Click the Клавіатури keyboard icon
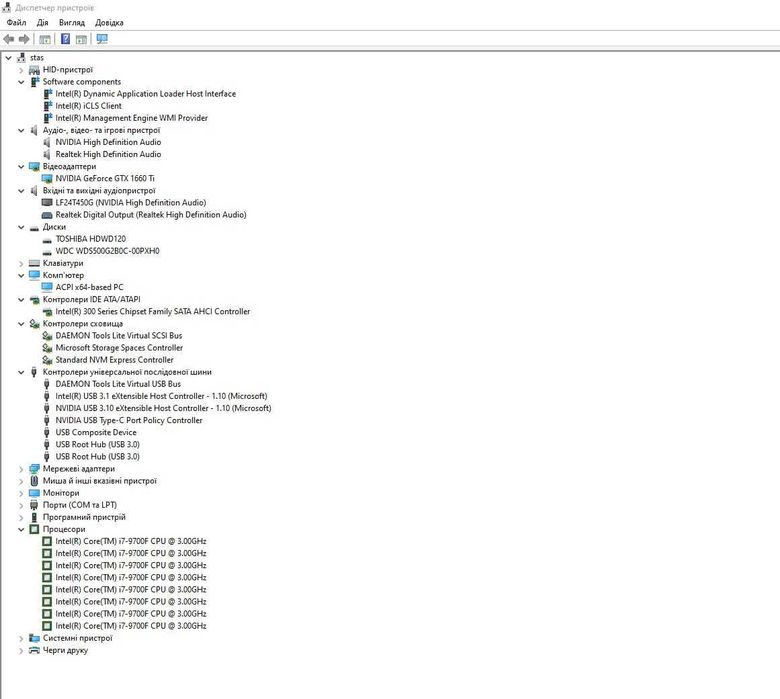The height and width of the screenshot is (699, 780). click(34, 263)
